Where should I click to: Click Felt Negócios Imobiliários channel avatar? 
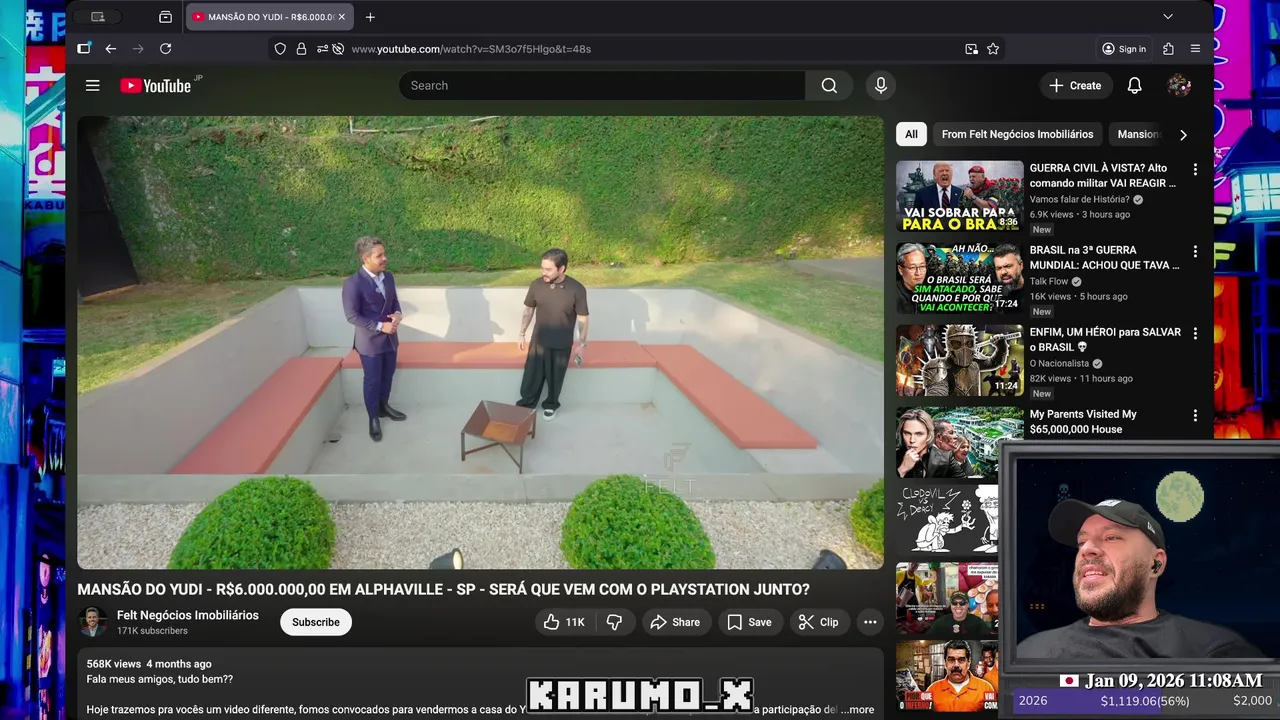[x=93, y=622]
